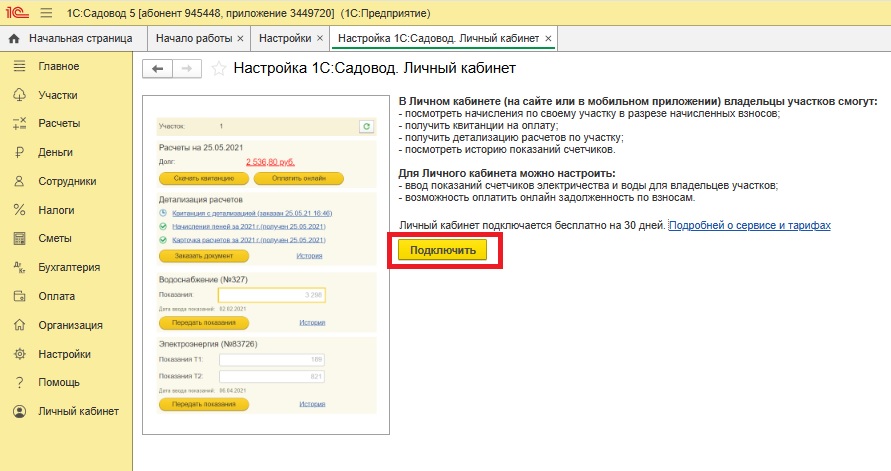891x471 pixels.
Task: Click the yellow Подключить button
Action: 443,250
